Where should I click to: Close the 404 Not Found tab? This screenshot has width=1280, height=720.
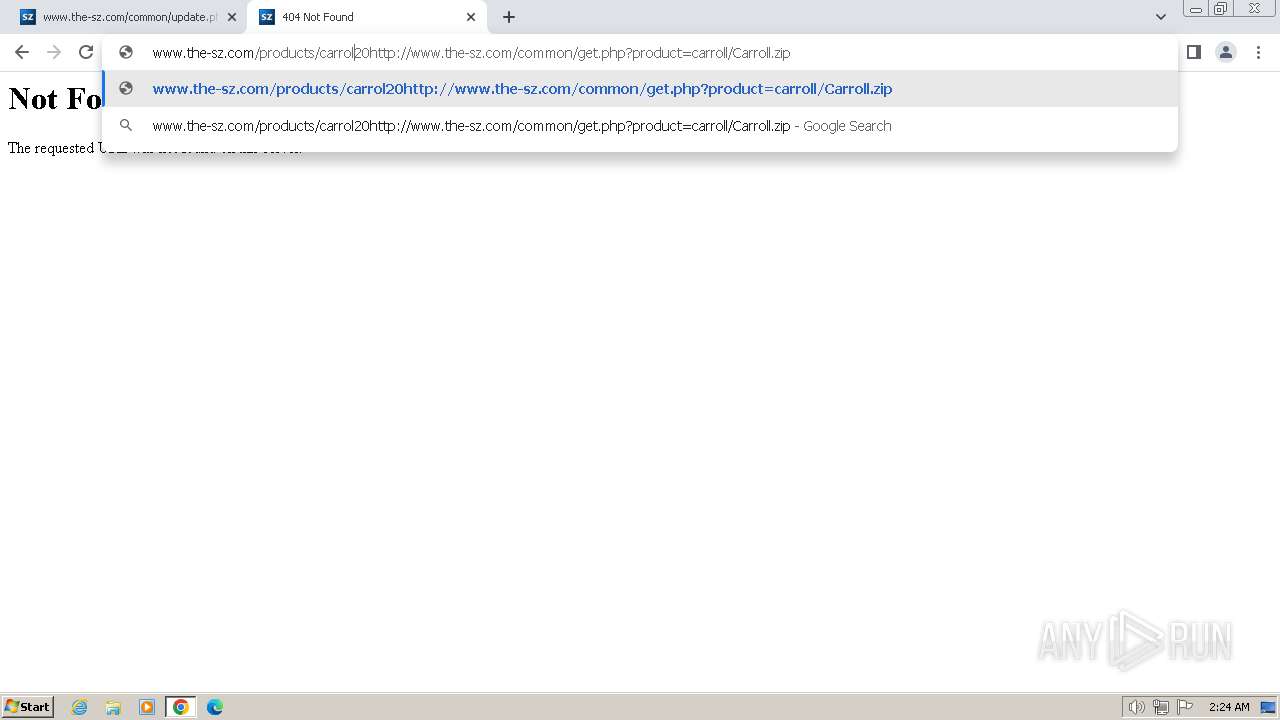point(471,17)
